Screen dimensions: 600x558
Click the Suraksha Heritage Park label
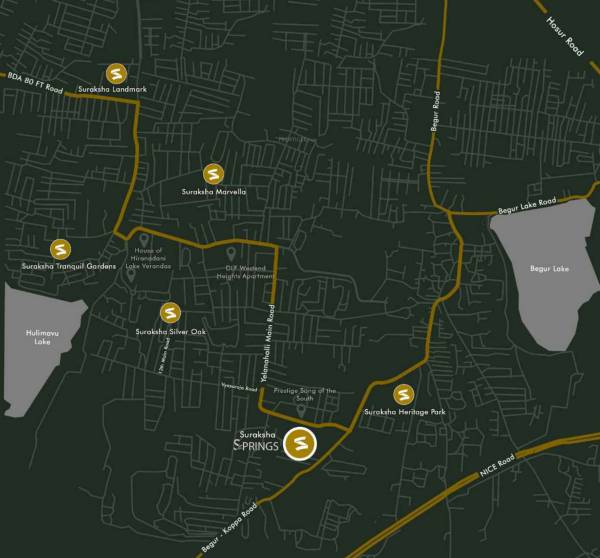click(x=405, y=412)
